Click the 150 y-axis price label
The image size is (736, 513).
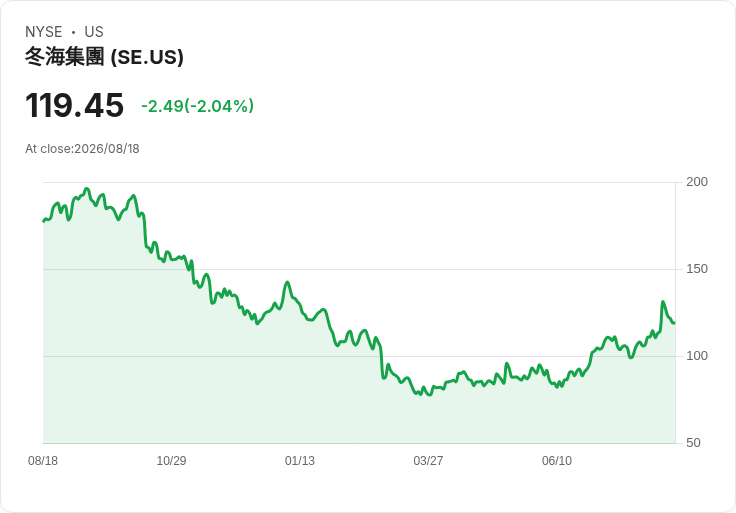point(697,268)
